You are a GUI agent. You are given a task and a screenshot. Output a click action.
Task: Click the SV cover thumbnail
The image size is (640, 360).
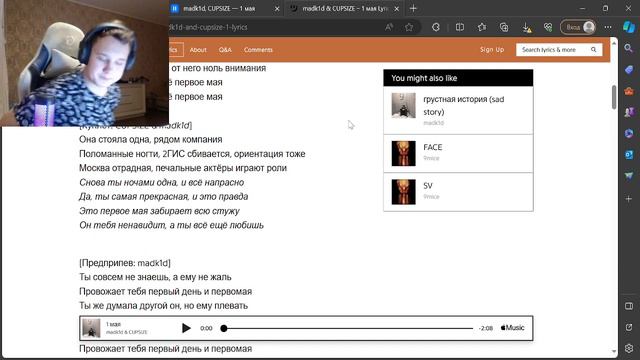403,192
